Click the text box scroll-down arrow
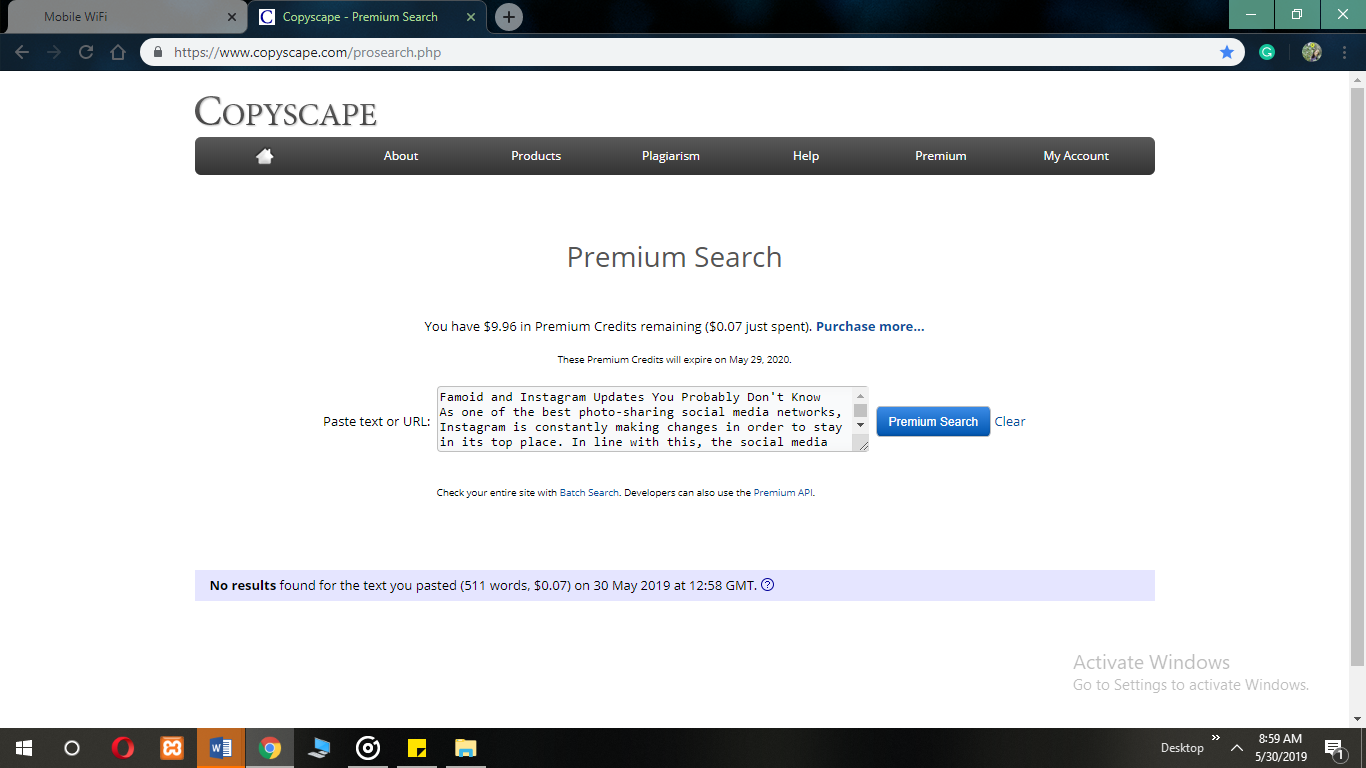 (x=860, y=426)
